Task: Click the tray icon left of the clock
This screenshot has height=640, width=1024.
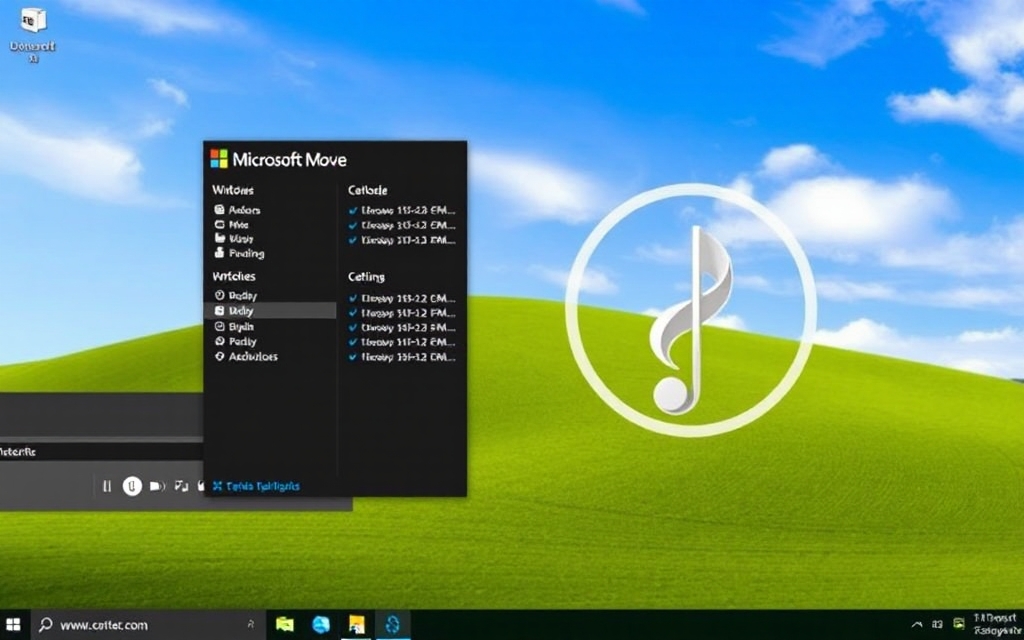Action: (x=959, y=625)
